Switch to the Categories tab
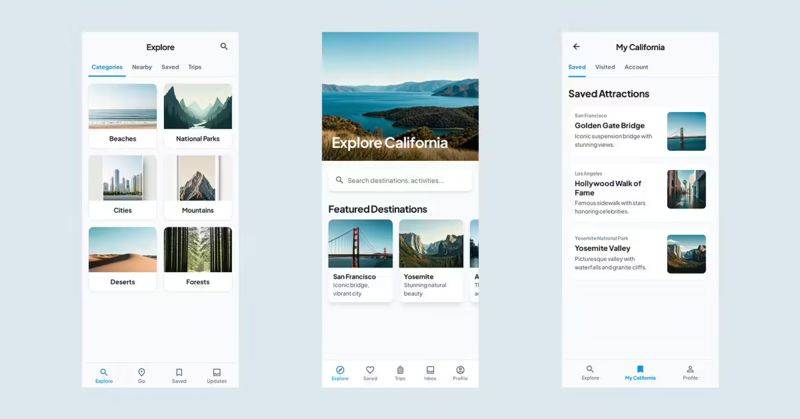The width and height of the screenshot is (800, 419). [x=107, y=67]
